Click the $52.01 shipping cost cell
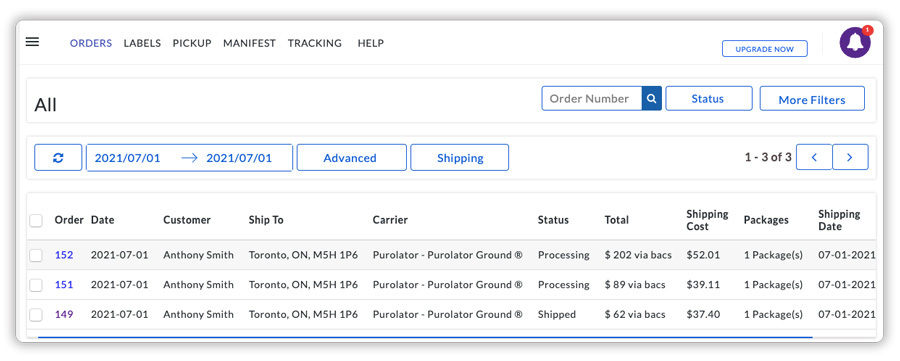900x361 pixels. pos(703,255)
